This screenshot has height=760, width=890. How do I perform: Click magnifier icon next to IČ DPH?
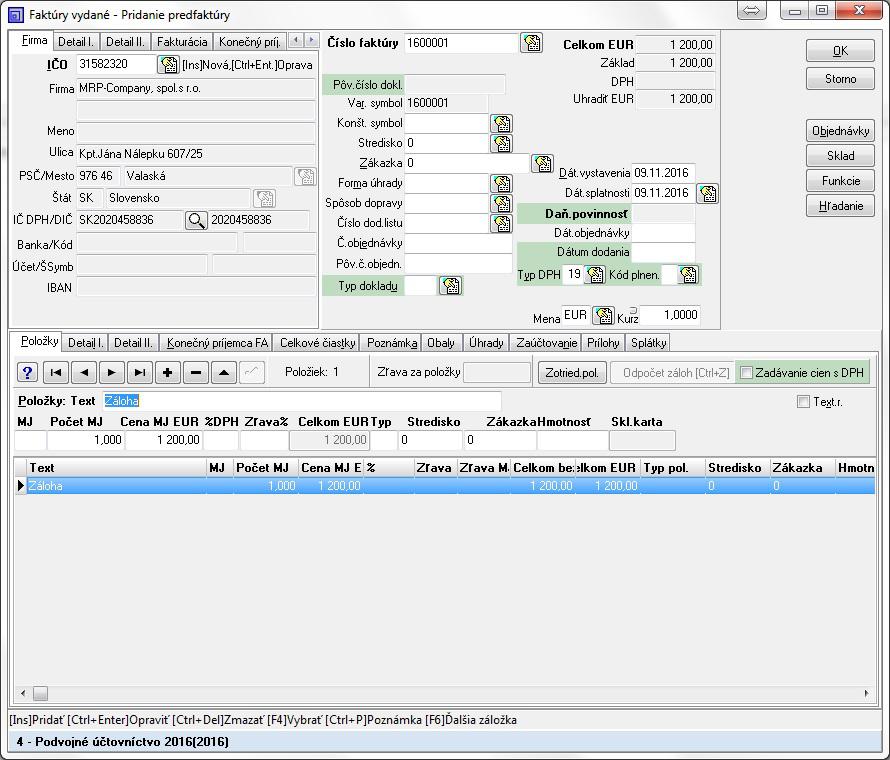196,220
